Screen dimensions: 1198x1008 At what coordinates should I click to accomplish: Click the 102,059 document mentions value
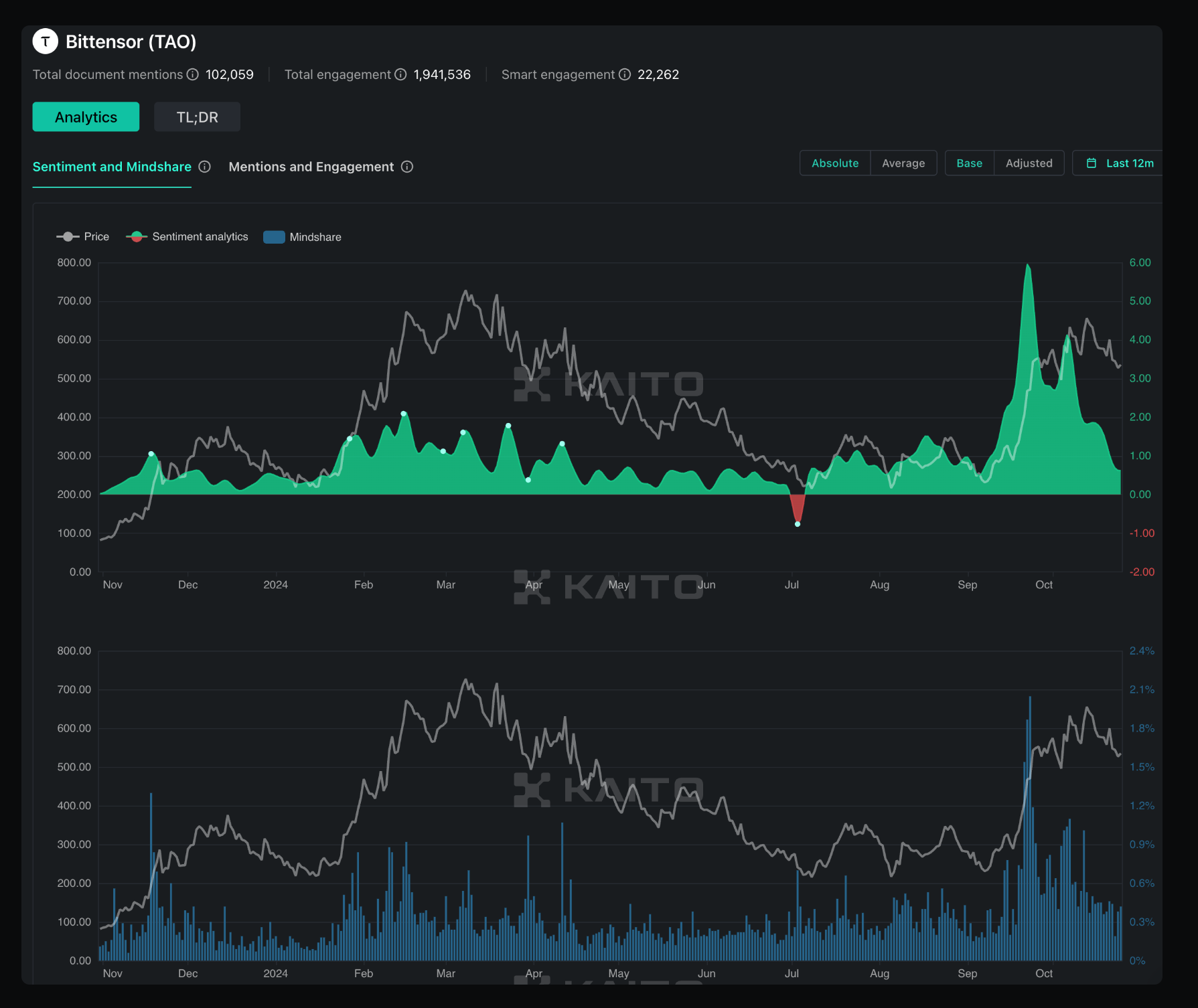pos(230,74)
